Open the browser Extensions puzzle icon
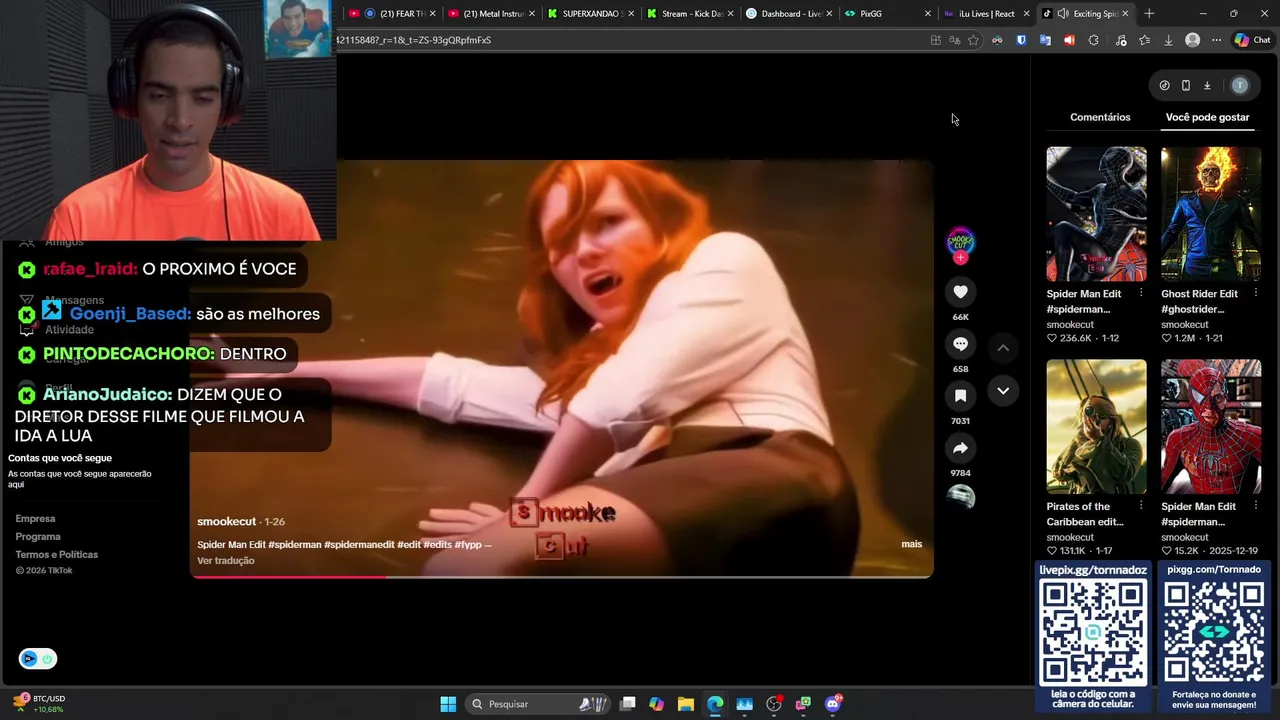Screen dimensions: 1280x720 (x=1093, y=40)
